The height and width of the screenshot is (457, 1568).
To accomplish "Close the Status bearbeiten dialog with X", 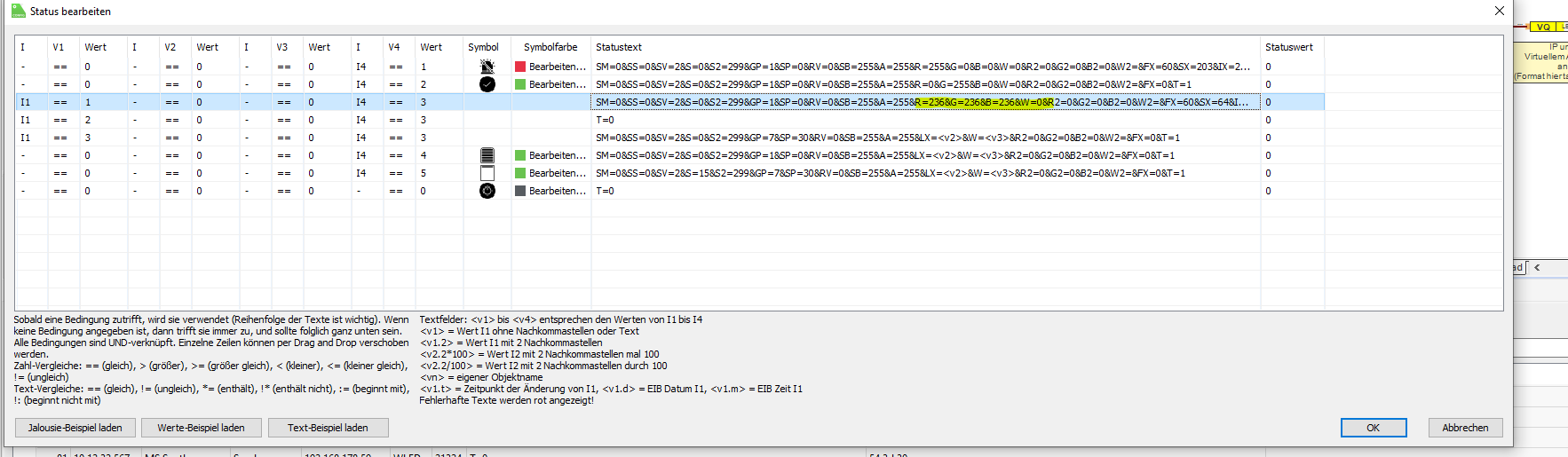I will point(1500,11).
